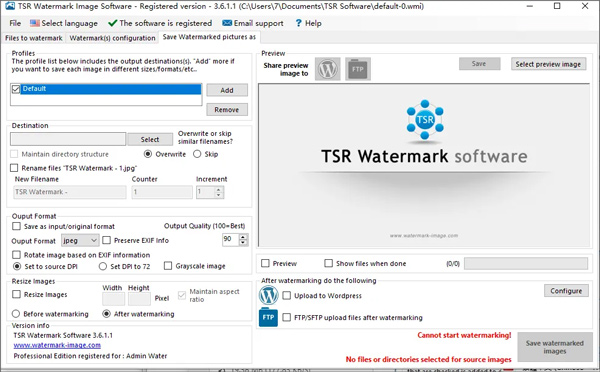Click the WordPress logo beside Upload to Wordpress
Image resolution: width=600 pixels, height=372 pixels.
point(269,295)
